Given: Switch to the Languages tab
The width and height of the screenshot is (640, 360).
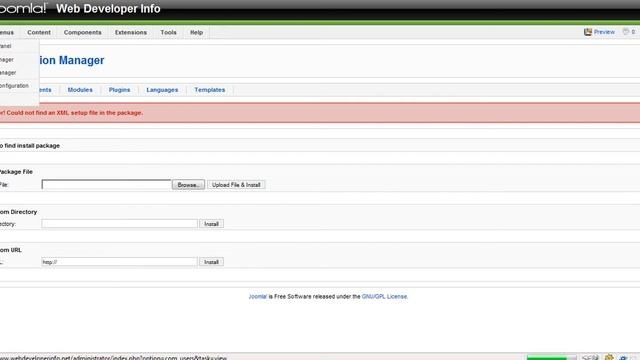Looking at the screenshot, I should [162, 90].
